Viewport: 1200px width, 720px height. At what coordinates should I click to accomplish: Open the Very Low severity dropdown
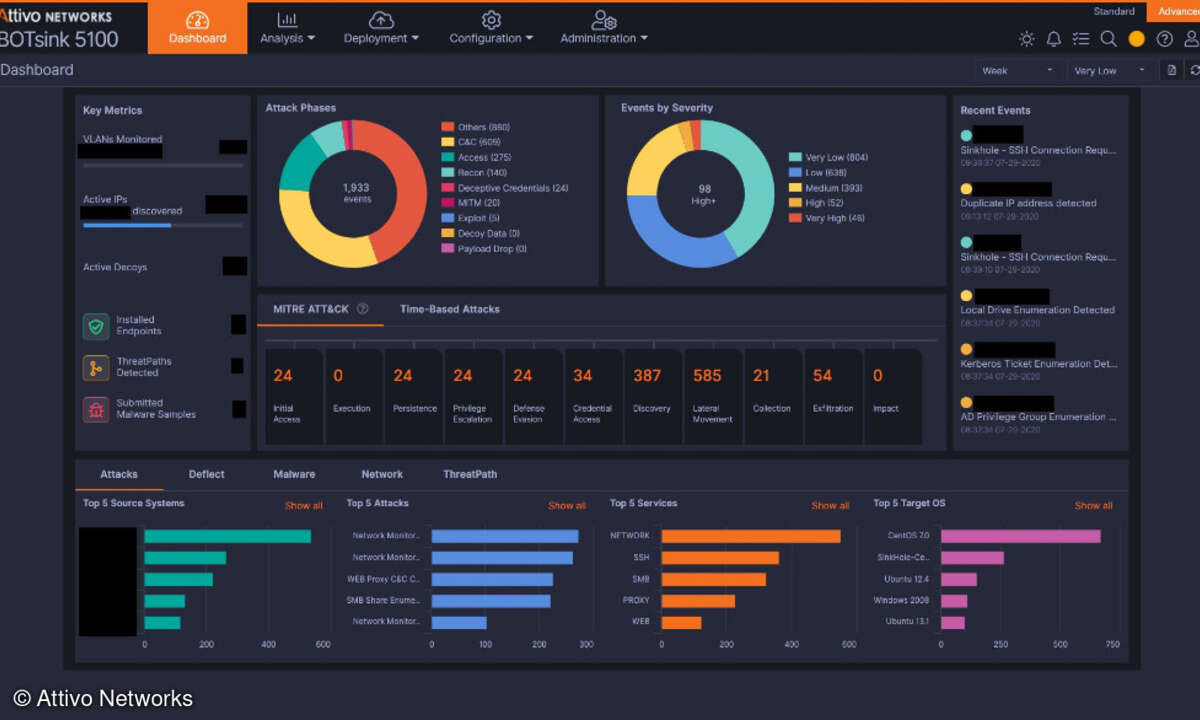(1110, 71)
